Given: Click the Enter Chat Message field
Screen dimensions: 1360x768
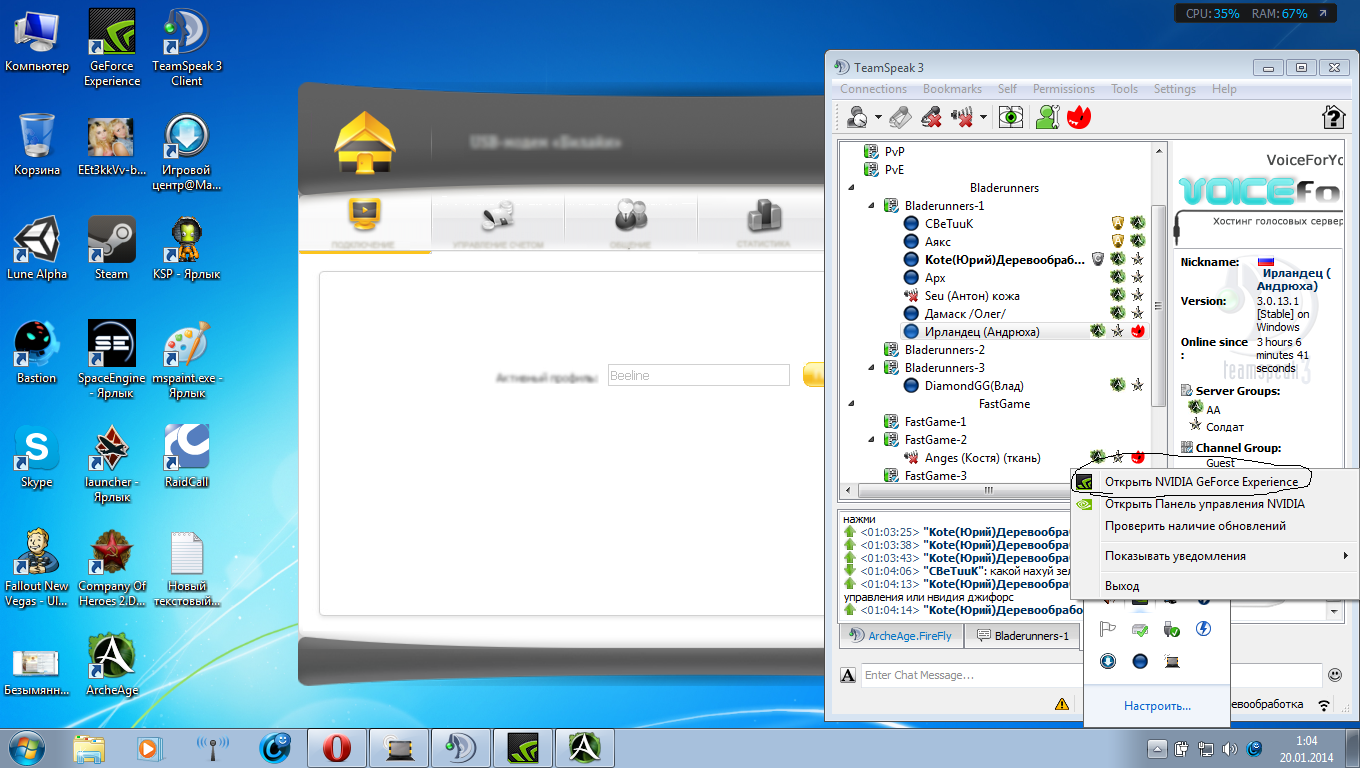Looking at the screenshot, I should click(x=1090, y=675).
